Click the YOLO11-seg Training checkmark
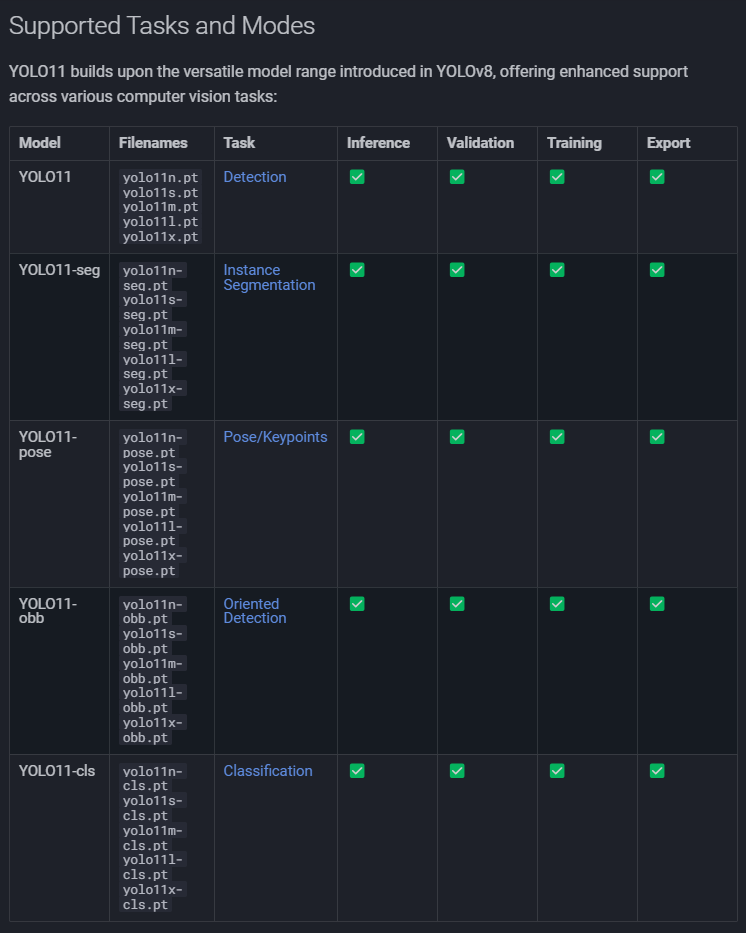The height and width of the screenshot is (933, 746). pyautogui.click(x=557, y=270)
